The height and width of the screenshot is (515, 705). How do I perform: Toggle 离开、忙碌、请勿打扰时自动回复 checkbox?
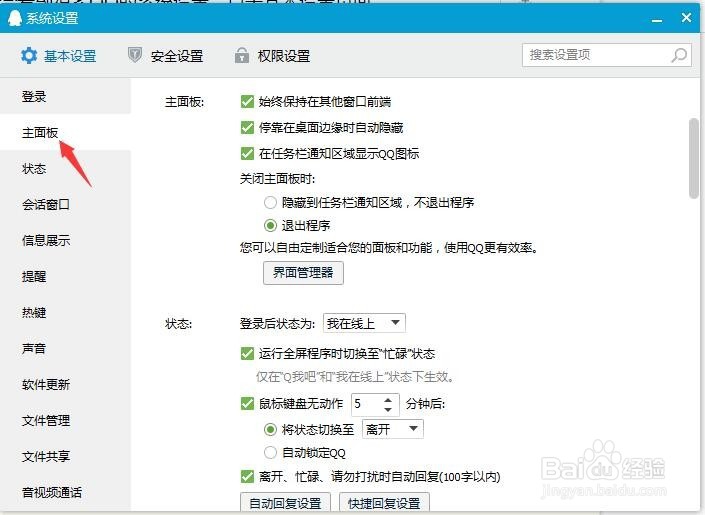[x=247, y=476]
